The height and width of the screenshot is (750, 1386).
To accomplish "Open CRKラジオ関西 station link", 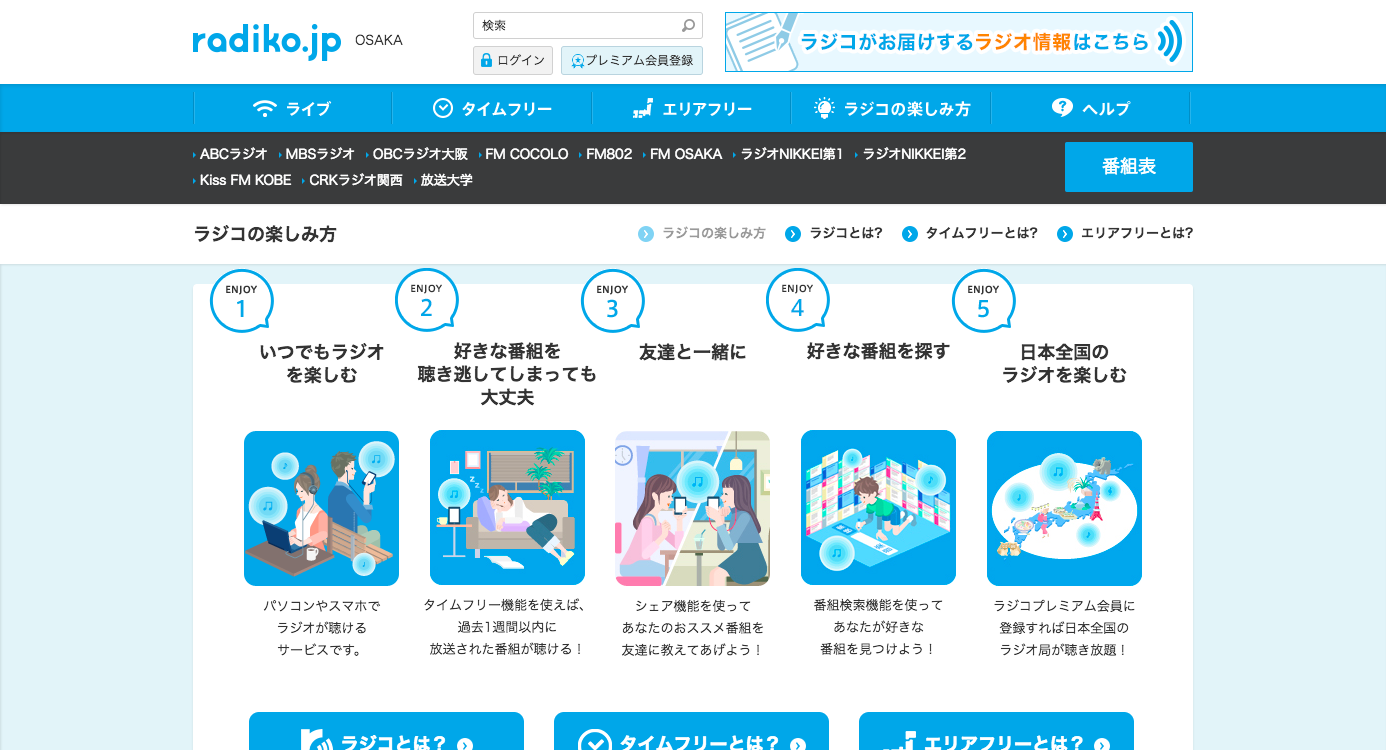I will point(356,180).
